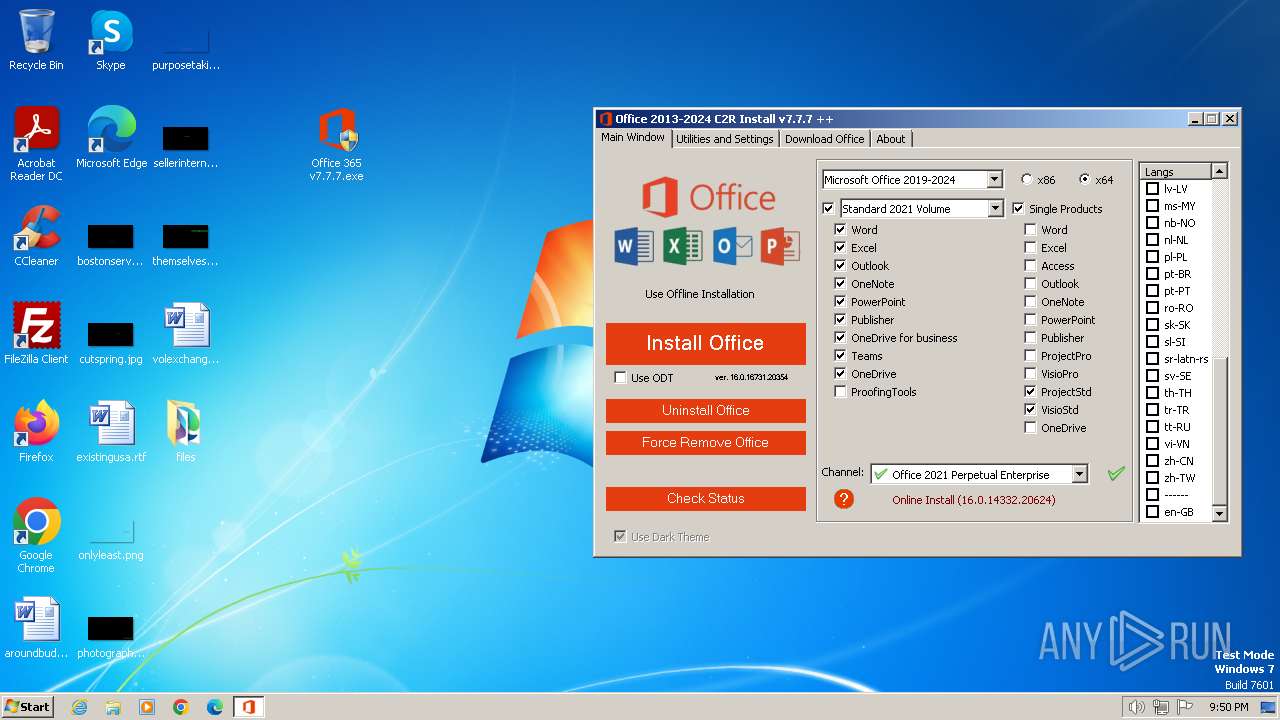Image resolution: width=1280 pixels, height=720 pixels.
Task: Uncheck OneDrive for business in suite
Action: [x=840, y=338]
